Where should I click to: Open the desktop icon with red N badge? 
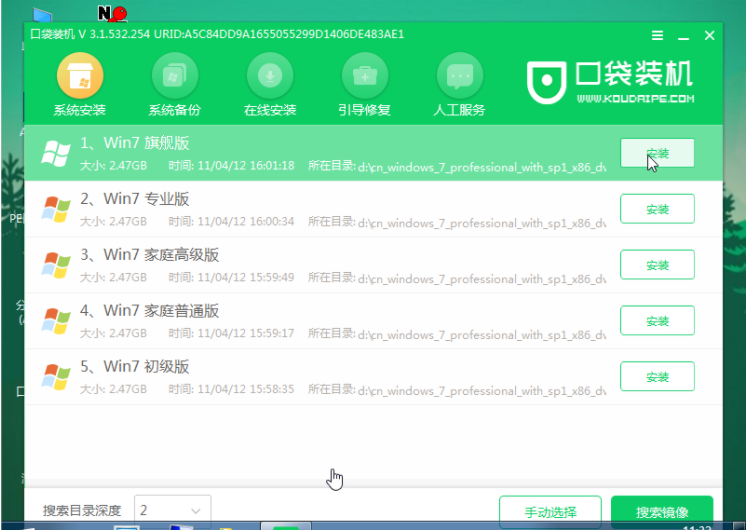tap(112, 13)
